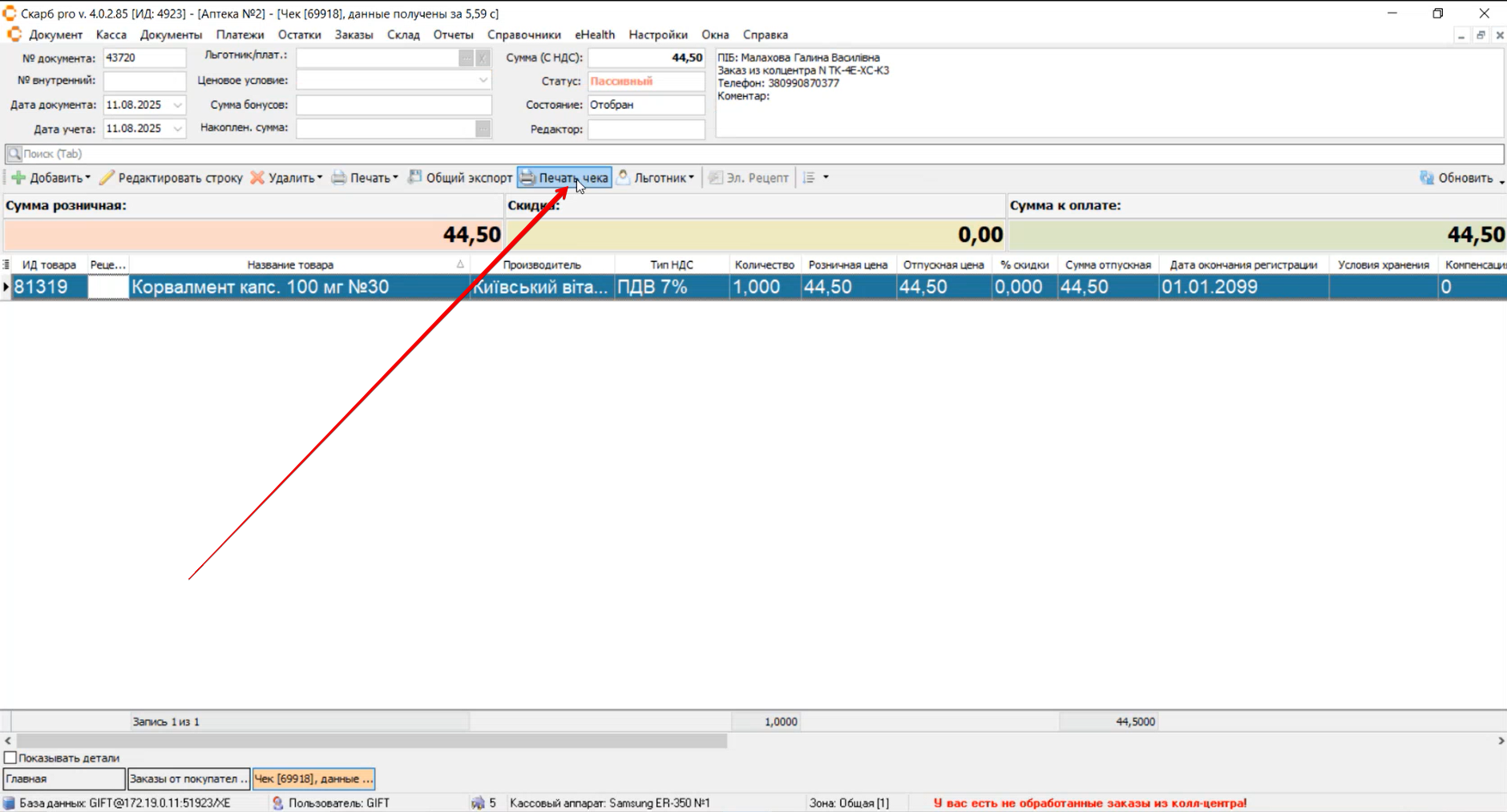Screen dimensions: 1507x812
Task: Click the grid column selector corner icon
Action: click(6, 265)
